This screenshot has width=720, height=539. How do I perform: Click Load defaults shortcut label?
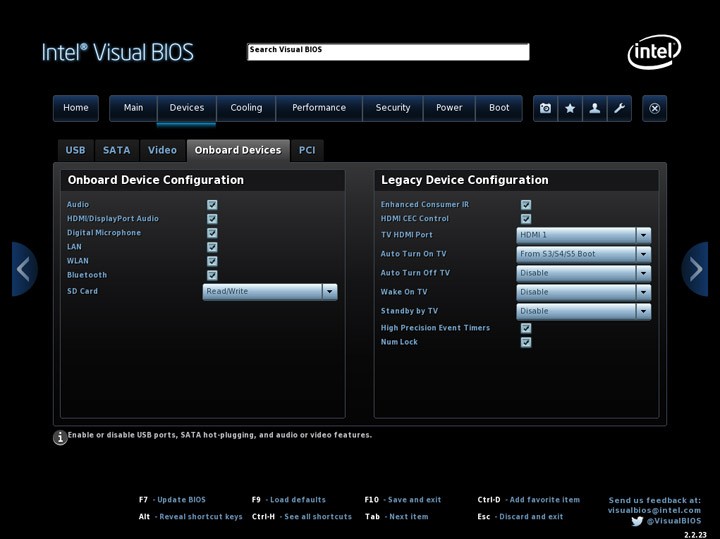(x=298, y=500)
